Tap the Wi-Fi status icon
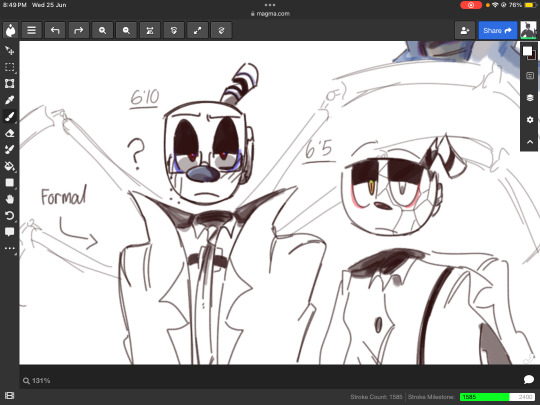This screenshot has height=405, width=540. pyautogui.click(x=495, y=5)
